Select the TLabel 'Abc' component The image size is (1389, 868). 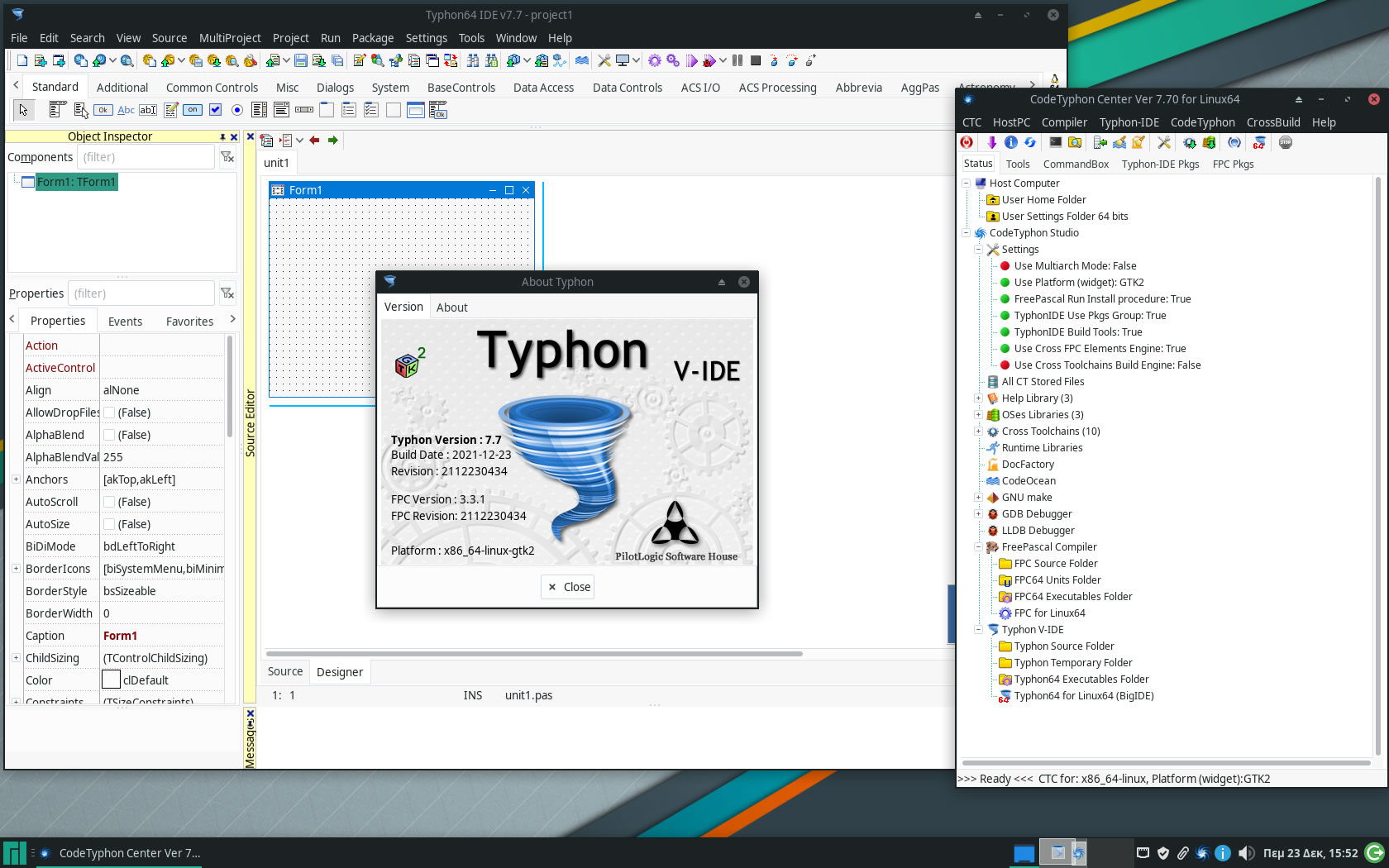[126, 110]
